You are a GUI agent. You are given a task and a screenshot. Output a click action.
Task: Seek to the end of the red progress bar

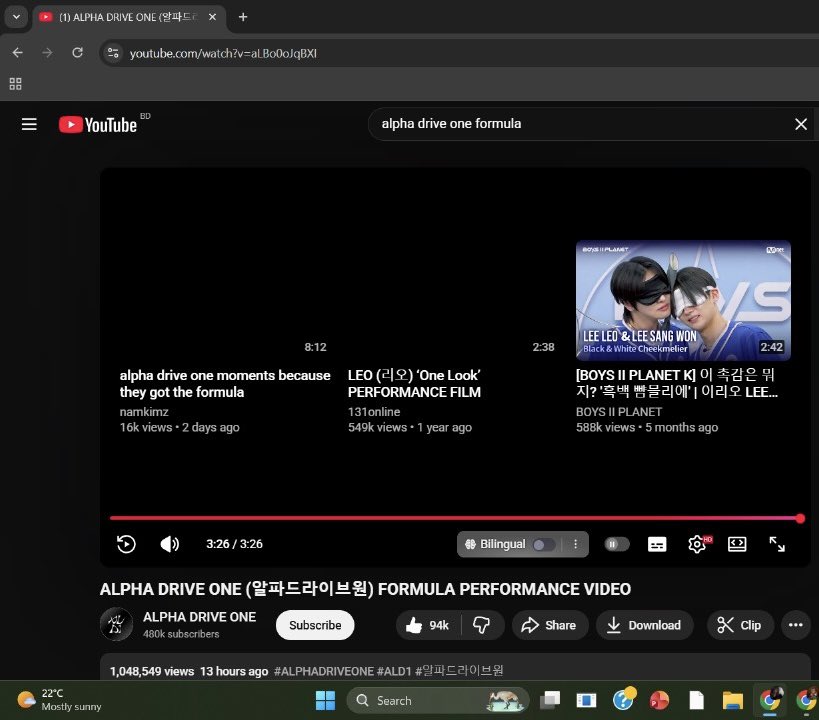click(x=800, y=518)
